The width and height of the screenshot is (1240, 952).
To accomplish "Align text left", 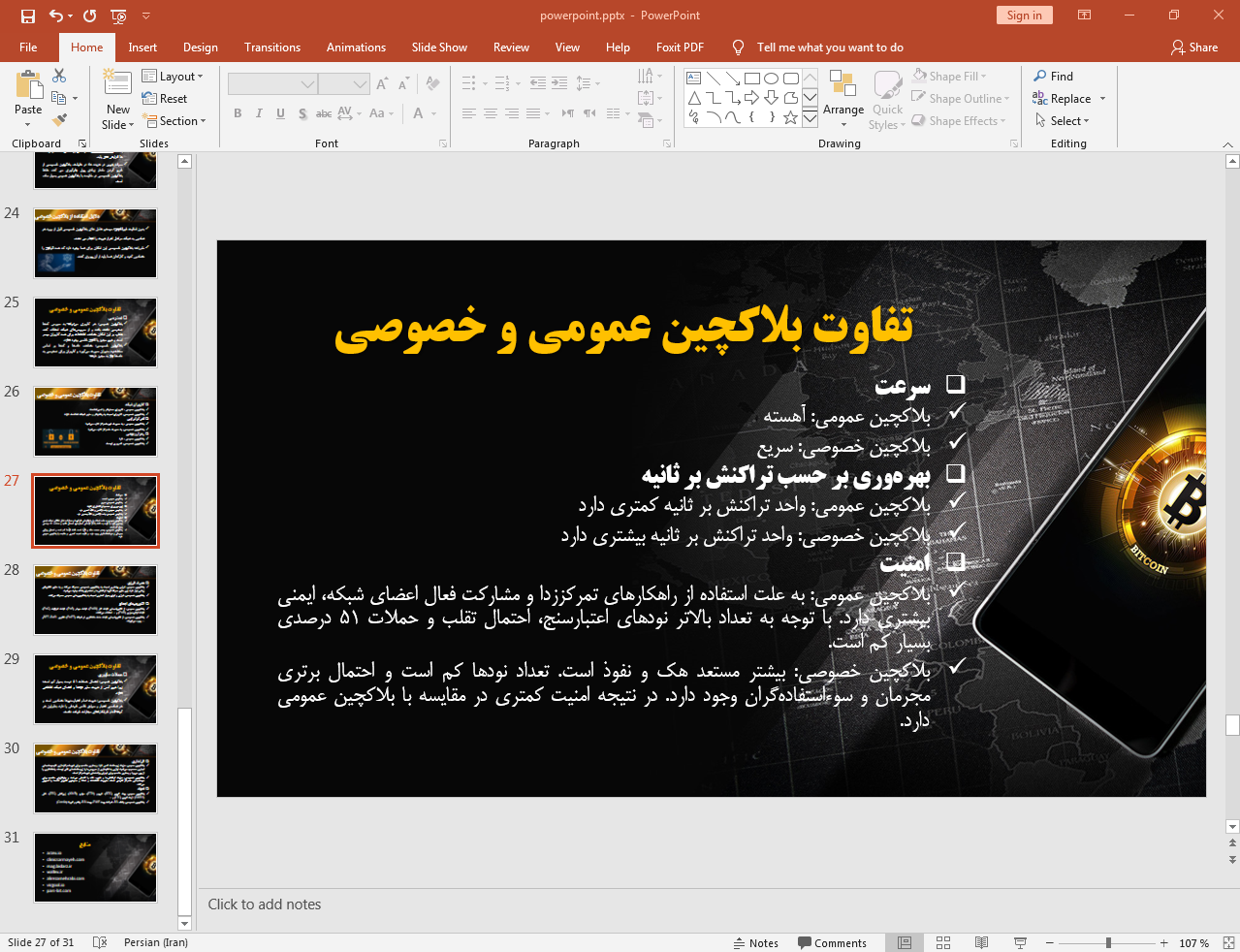I will click(x=468, y=113).
